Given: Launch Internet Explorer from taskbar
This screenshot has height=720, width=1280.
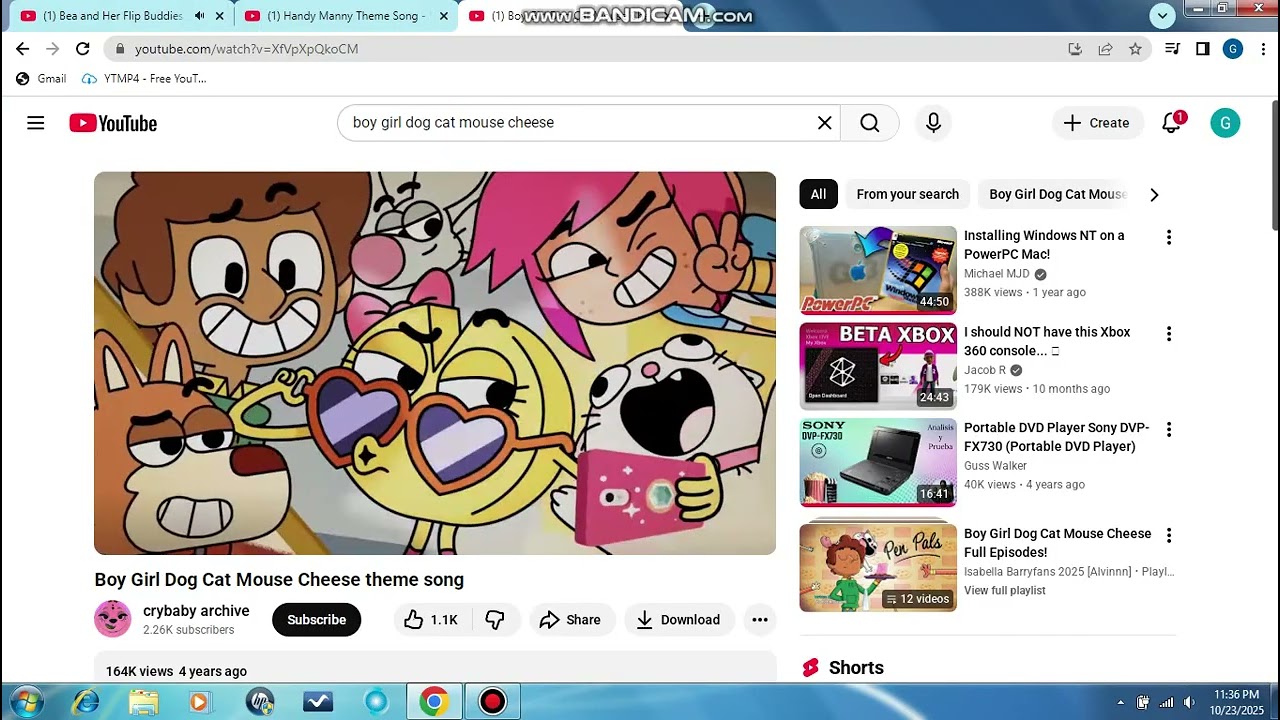Looking at the screenshot, I should pyautogui.click(x=87, y=702).
